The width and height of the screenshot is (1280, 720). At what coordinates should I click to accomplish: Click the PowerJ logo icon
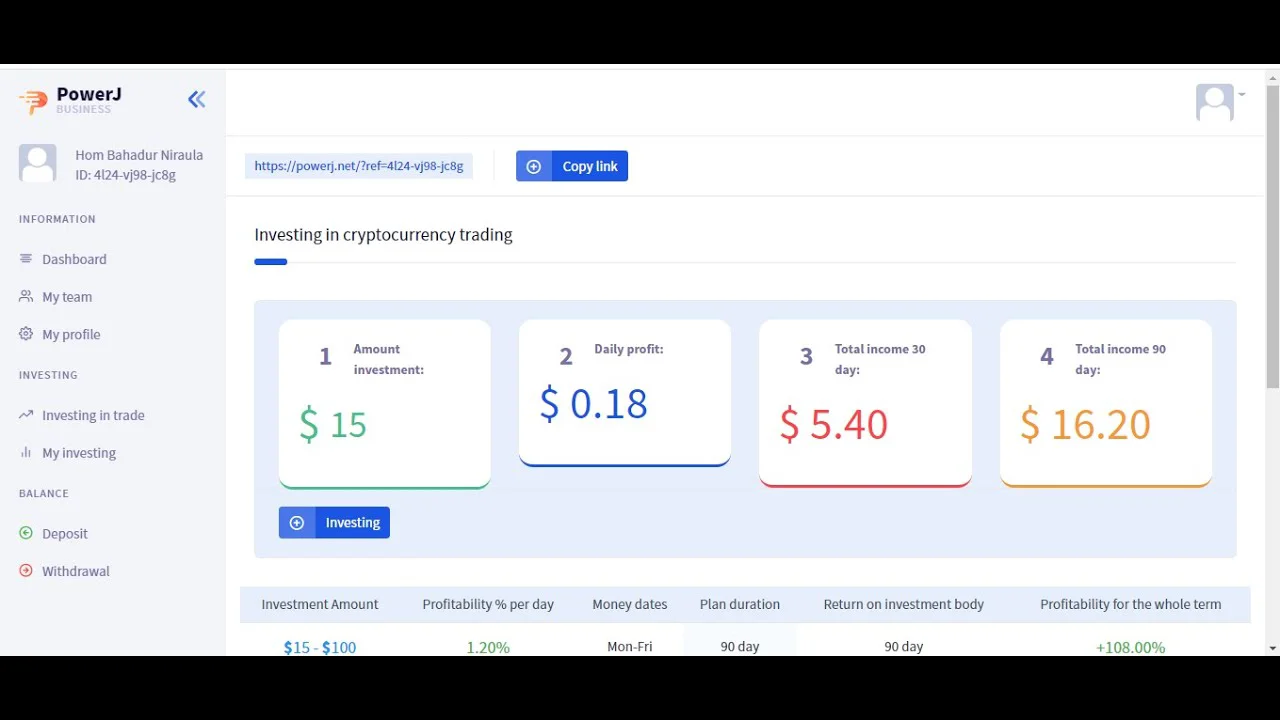coord(33,100)
